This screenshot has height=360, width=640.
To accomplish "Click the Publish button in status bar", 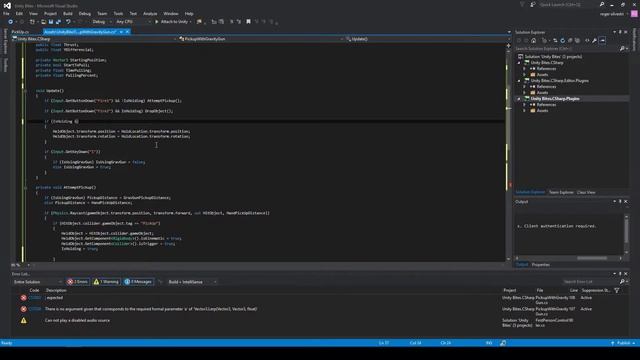I will [623, 343].
